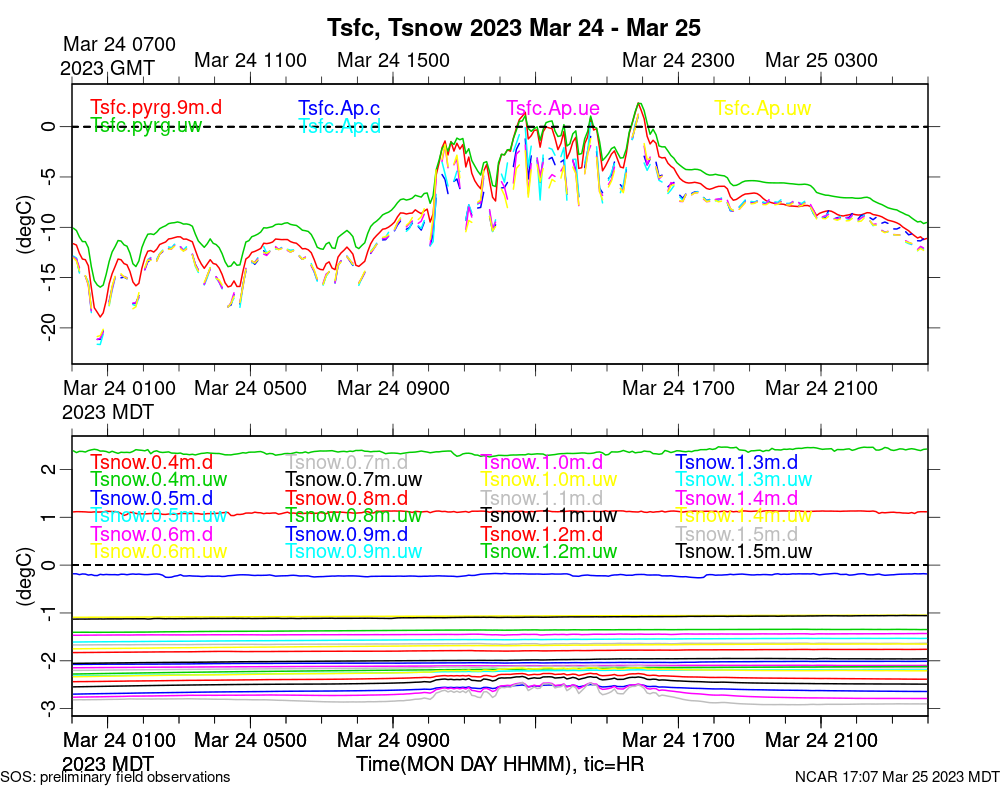1000x800 pixels.
Task: Click Mar 24 2100 label under the top plot
Action: pos(821,388)
